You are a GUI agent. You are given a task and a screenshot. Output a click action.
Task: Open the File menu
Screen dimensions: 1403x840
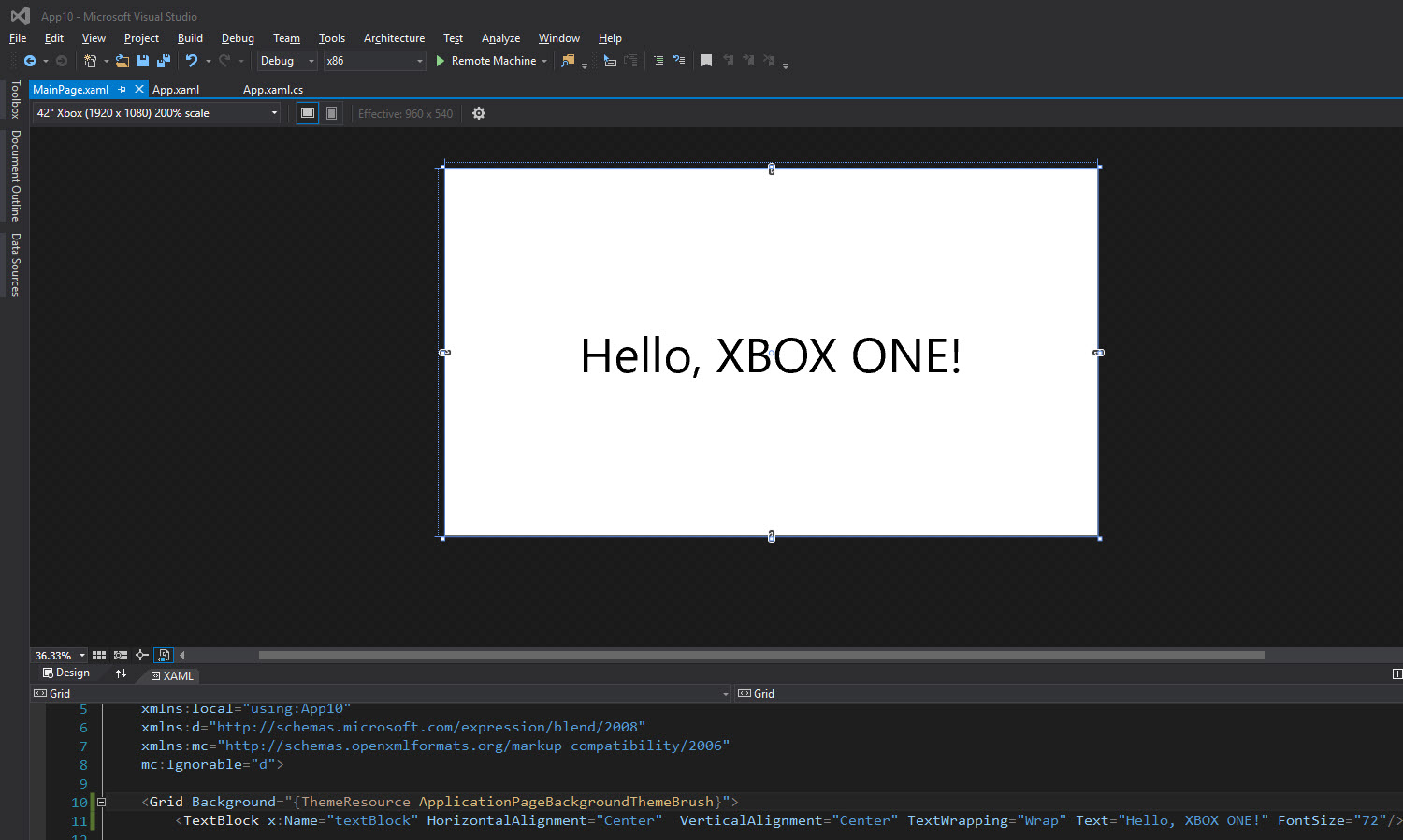pyautogui.click(x=18, y=38)
